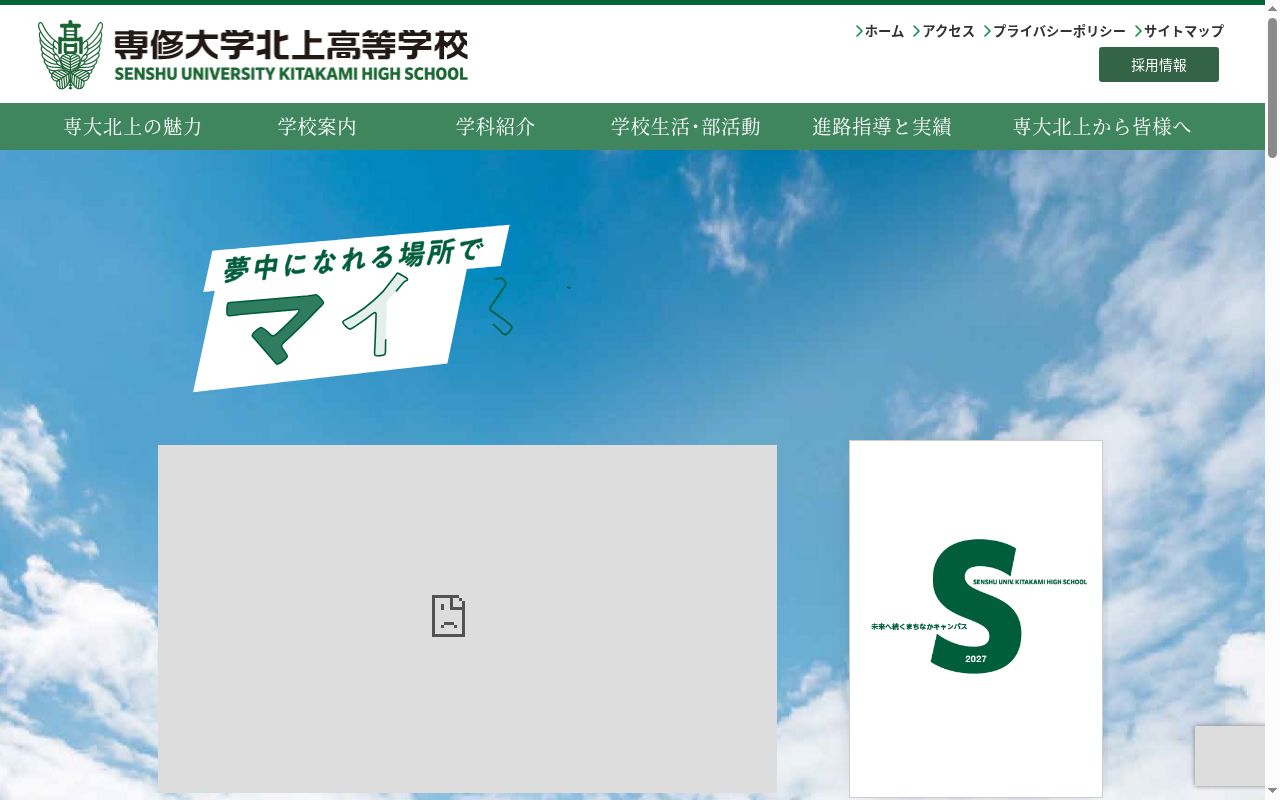Image resolution: width=1280 pixels, height=800 pixels.
Task: Open the 進路指導と実績 menu
Action: click(881, 127)
